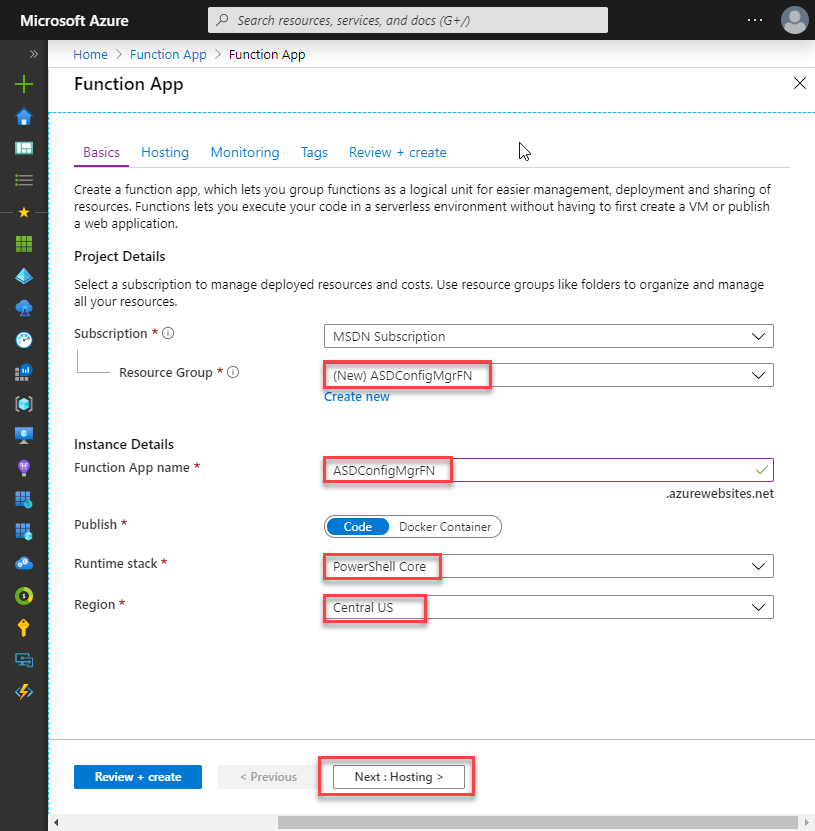Open the All services list icon
The width and height of the screenshot is (815, 831).
point(24,181)
